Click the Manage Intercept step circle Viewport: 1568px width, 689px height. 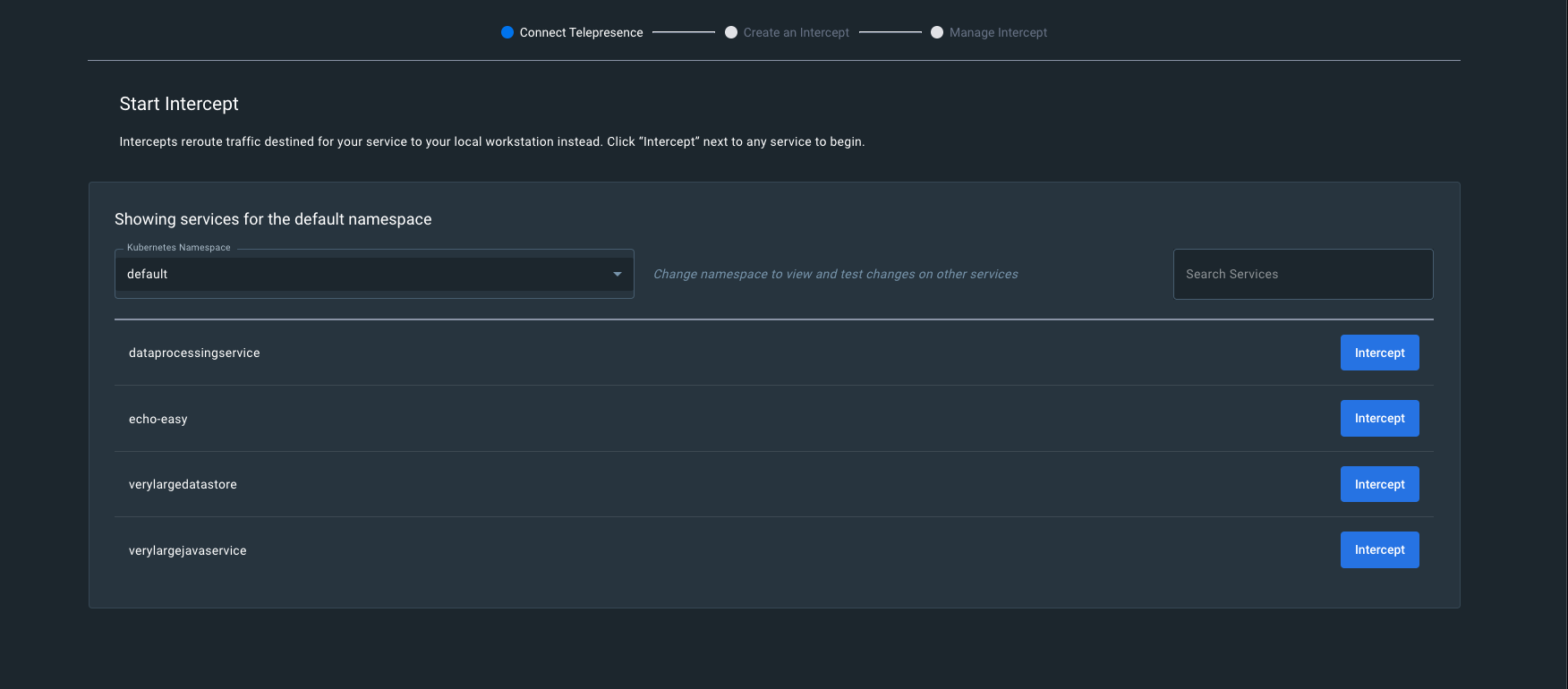pos(937,32)
